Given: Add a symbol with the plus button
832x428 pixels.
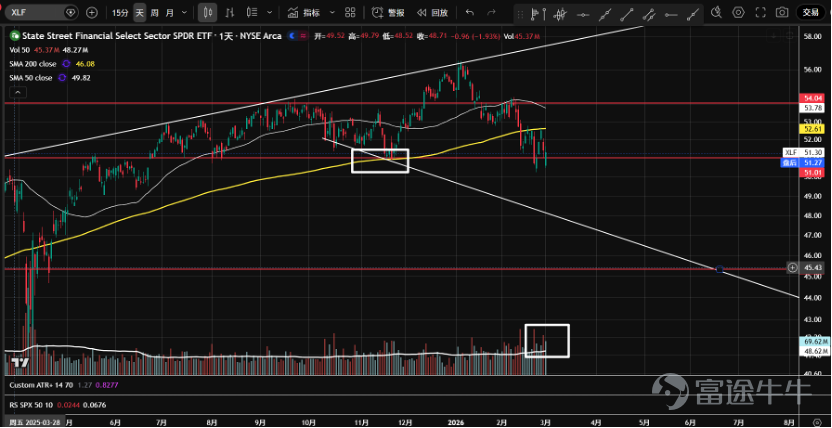Looking at the screenshot, I should (x=91, y=12).
